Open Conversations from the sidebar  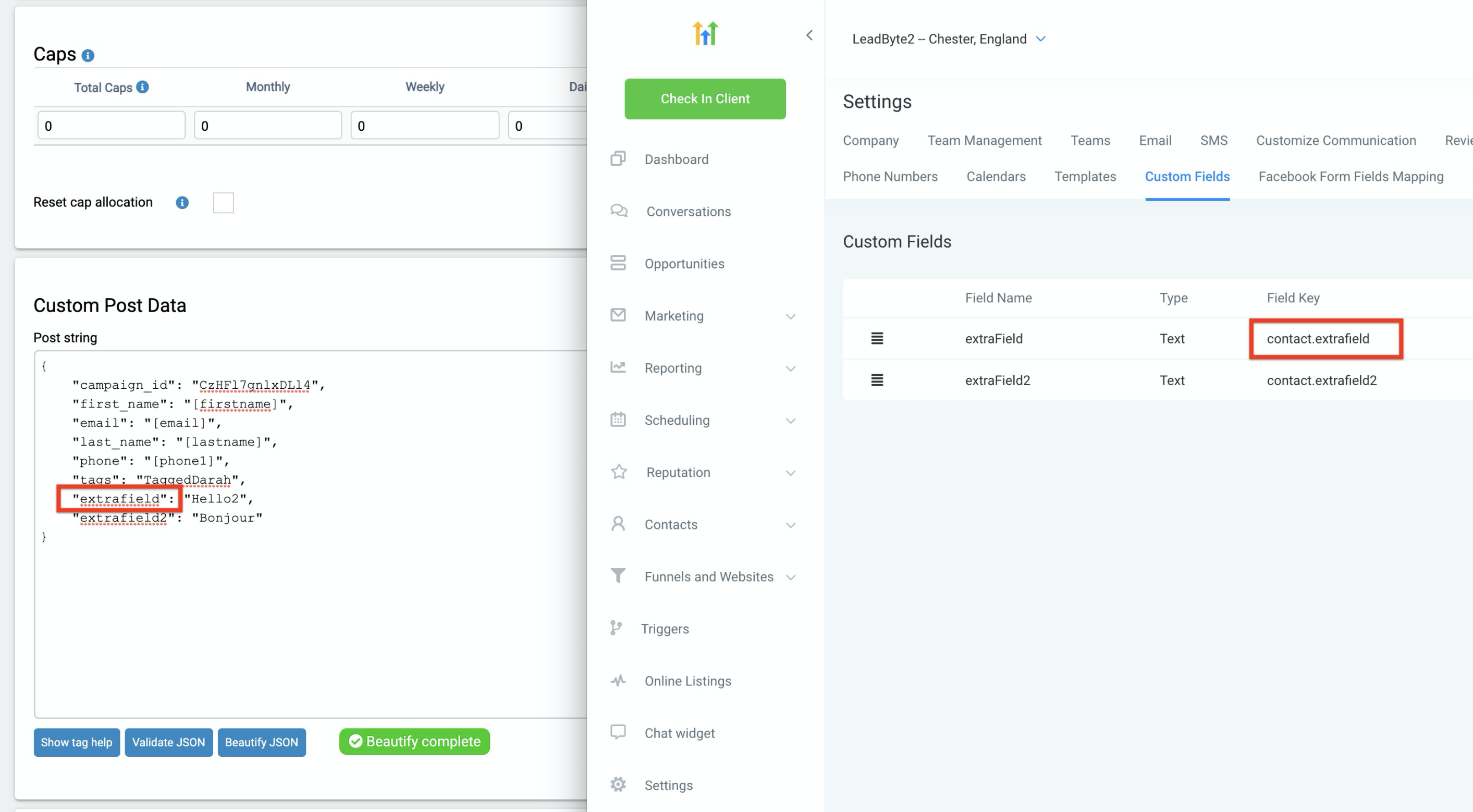[x=689, y=212]
